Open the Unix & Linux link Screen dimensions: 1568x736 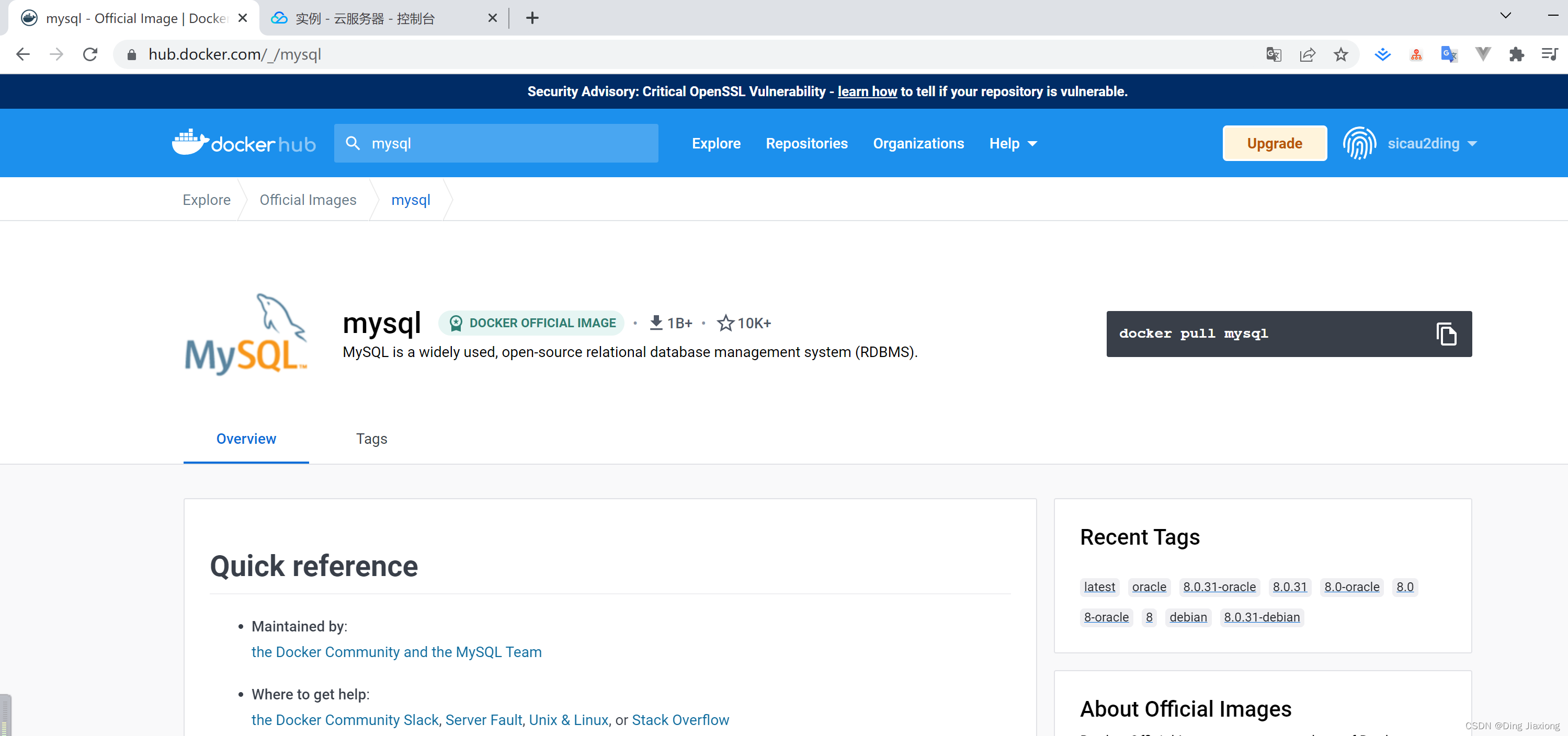[569, 720]
